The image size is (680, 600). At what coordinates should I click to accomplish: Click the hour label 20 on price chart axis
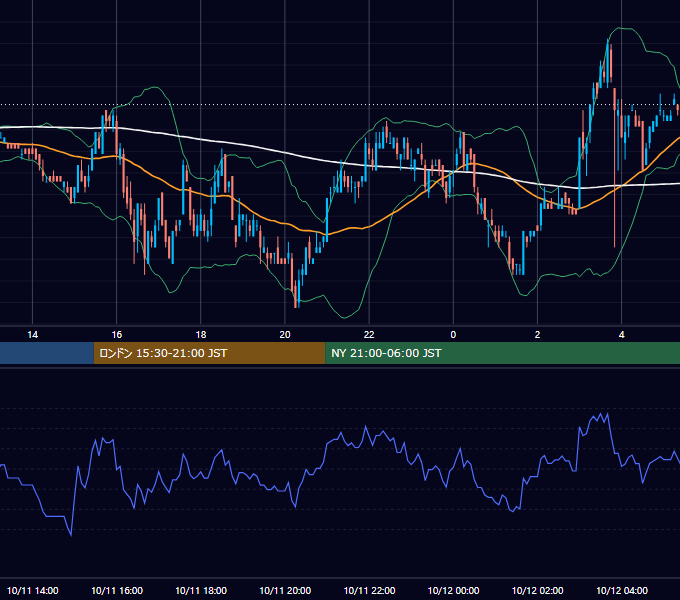[285, 335]
